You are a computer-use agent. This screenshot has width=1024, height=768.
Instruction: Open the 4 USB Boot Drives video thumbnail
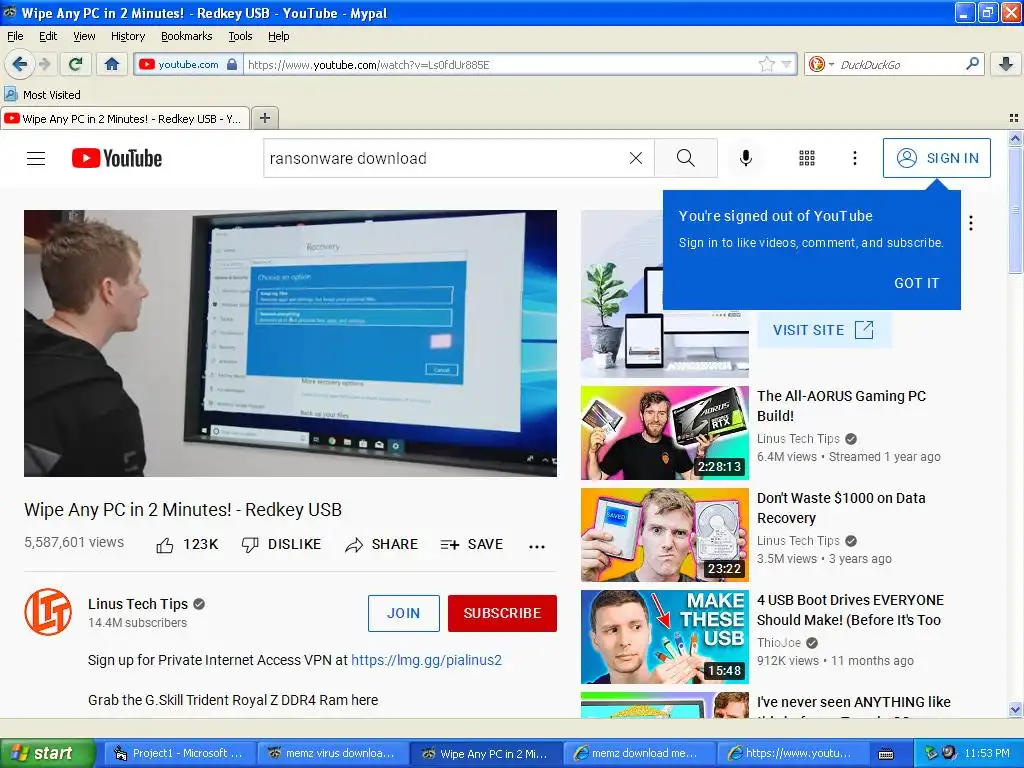pyautogui.click(x=665, y=637)
